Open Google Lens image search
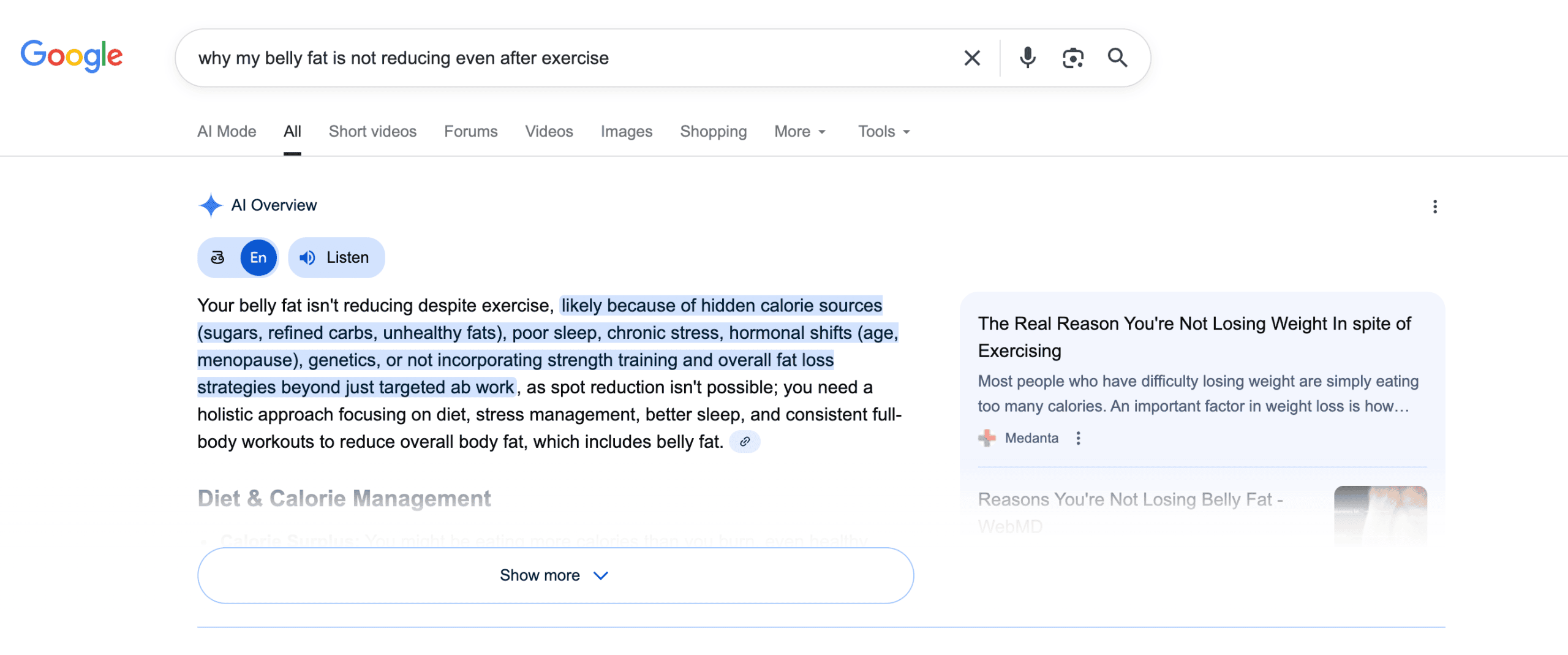The width and height of the screenshot is (1568, 655). coord(1072,58)
